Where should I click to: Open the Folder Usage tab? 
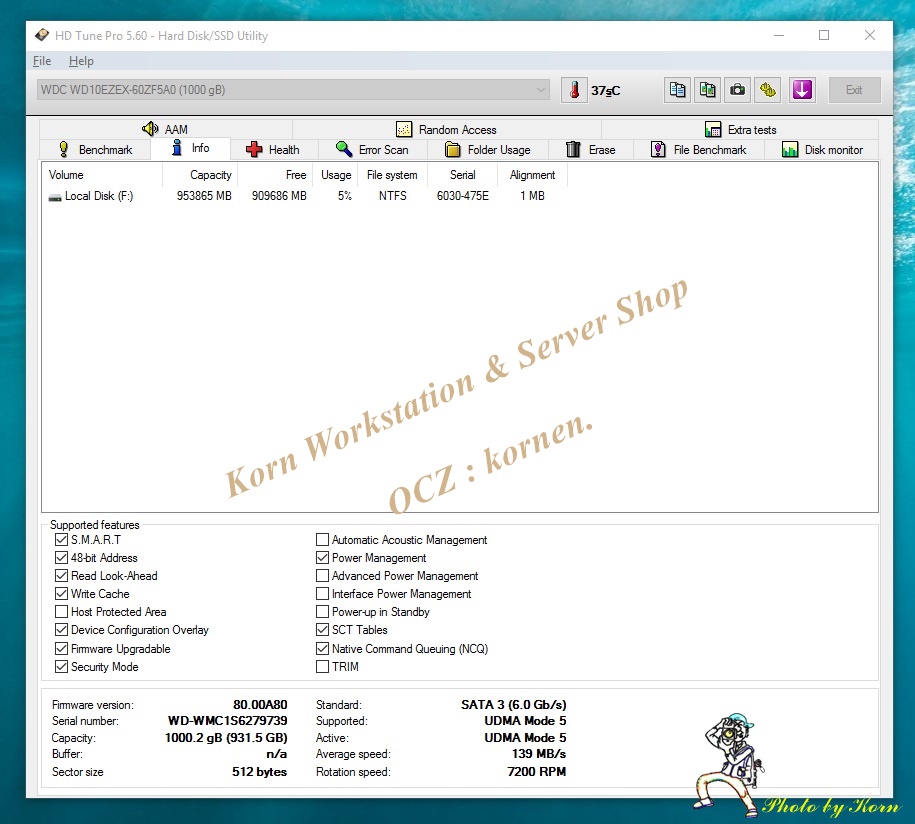pos(488,149)
